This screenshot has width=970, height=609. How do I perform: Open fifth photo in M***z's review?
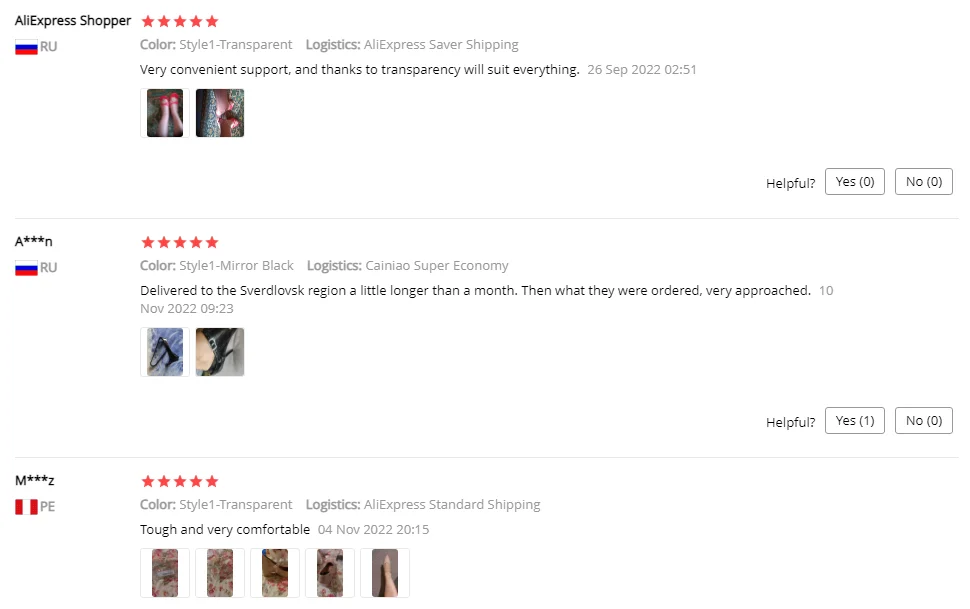coord(385,573)
